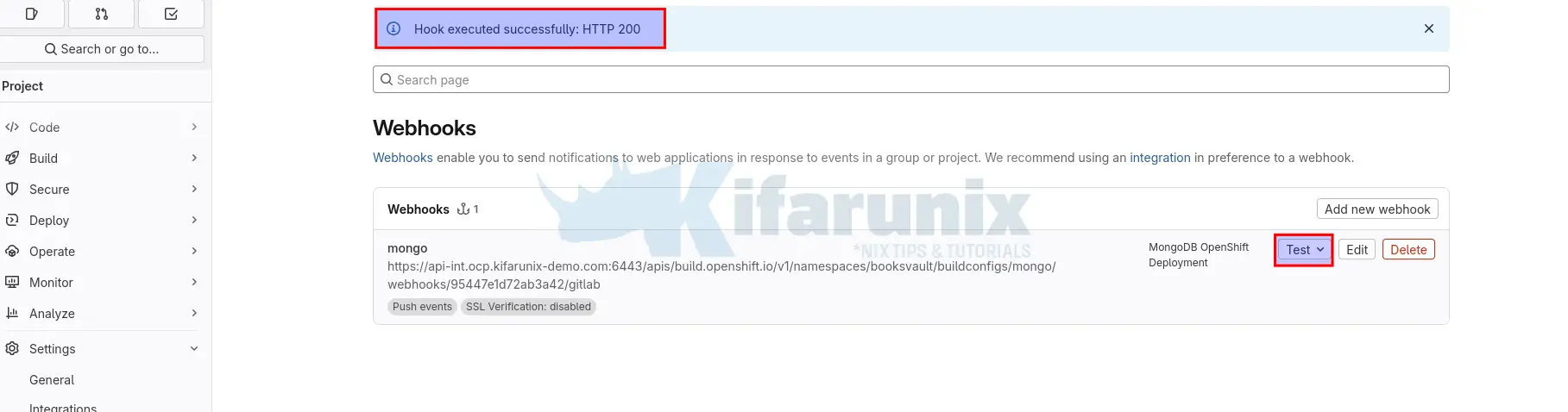Screen dimensions: 1568x412
Task: Open the Deploy sidebar section
Action: (x=103, y=221)
